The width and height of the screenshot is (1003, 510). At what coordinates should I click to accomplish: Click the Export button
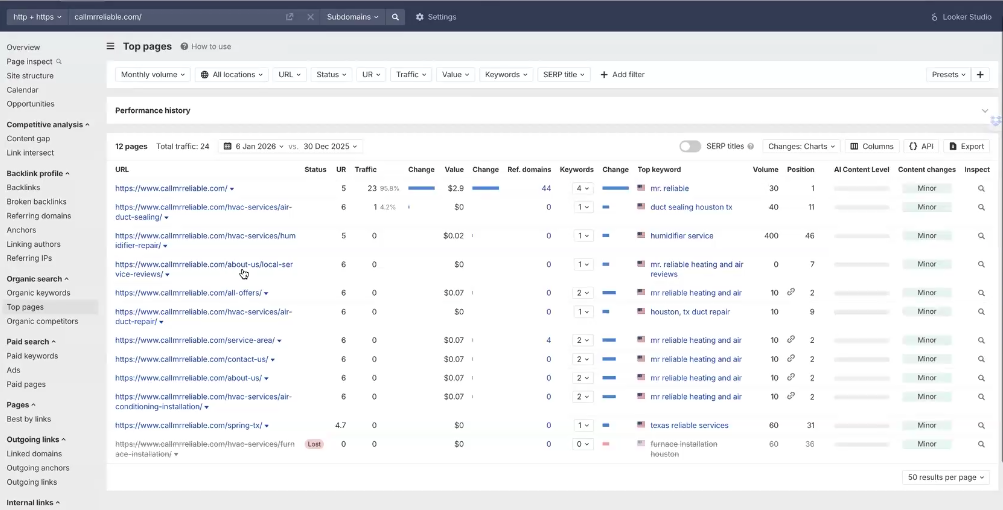coord(966,146)
